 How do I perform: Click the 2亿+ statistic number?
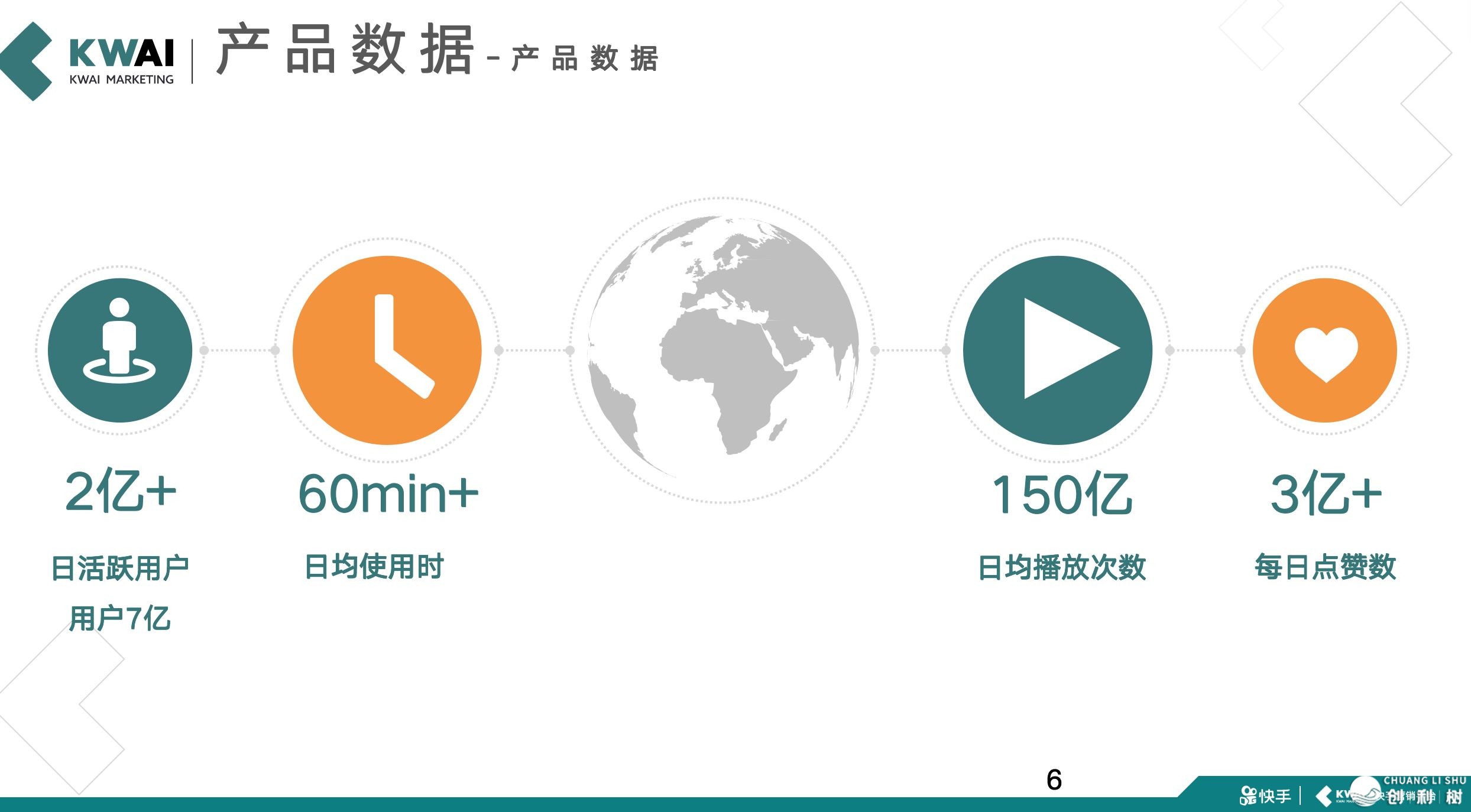point(120,491)
